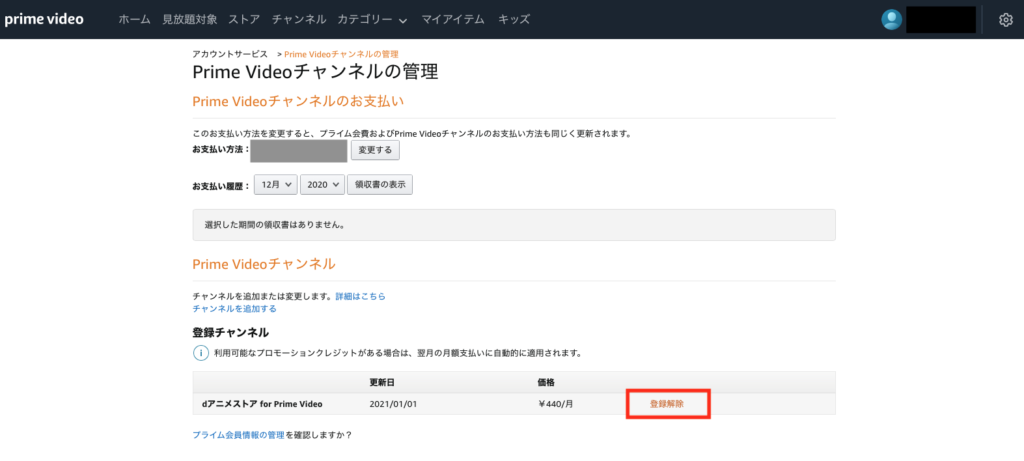Click the prime video logo

coord(44,20)
